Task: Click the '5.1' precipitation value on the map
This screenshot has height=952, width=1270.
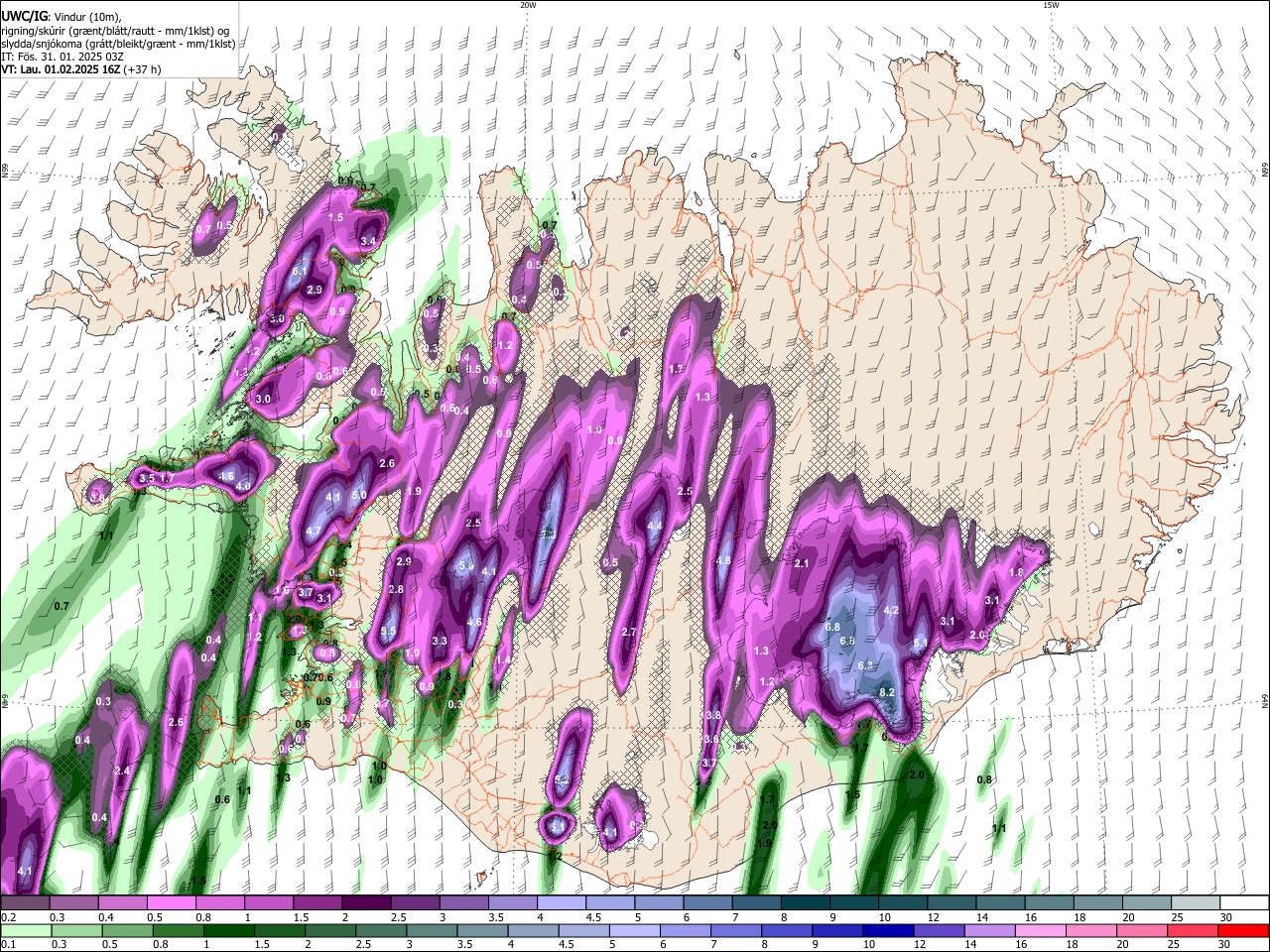Action: (x=921, y=643)
